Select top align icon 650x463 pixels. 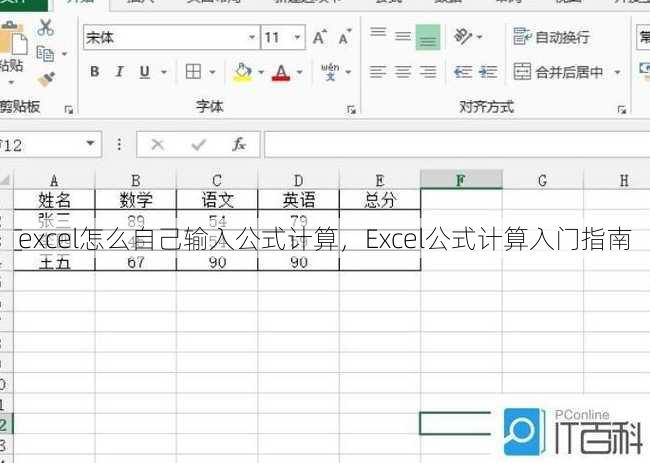[x=378, y=32]
